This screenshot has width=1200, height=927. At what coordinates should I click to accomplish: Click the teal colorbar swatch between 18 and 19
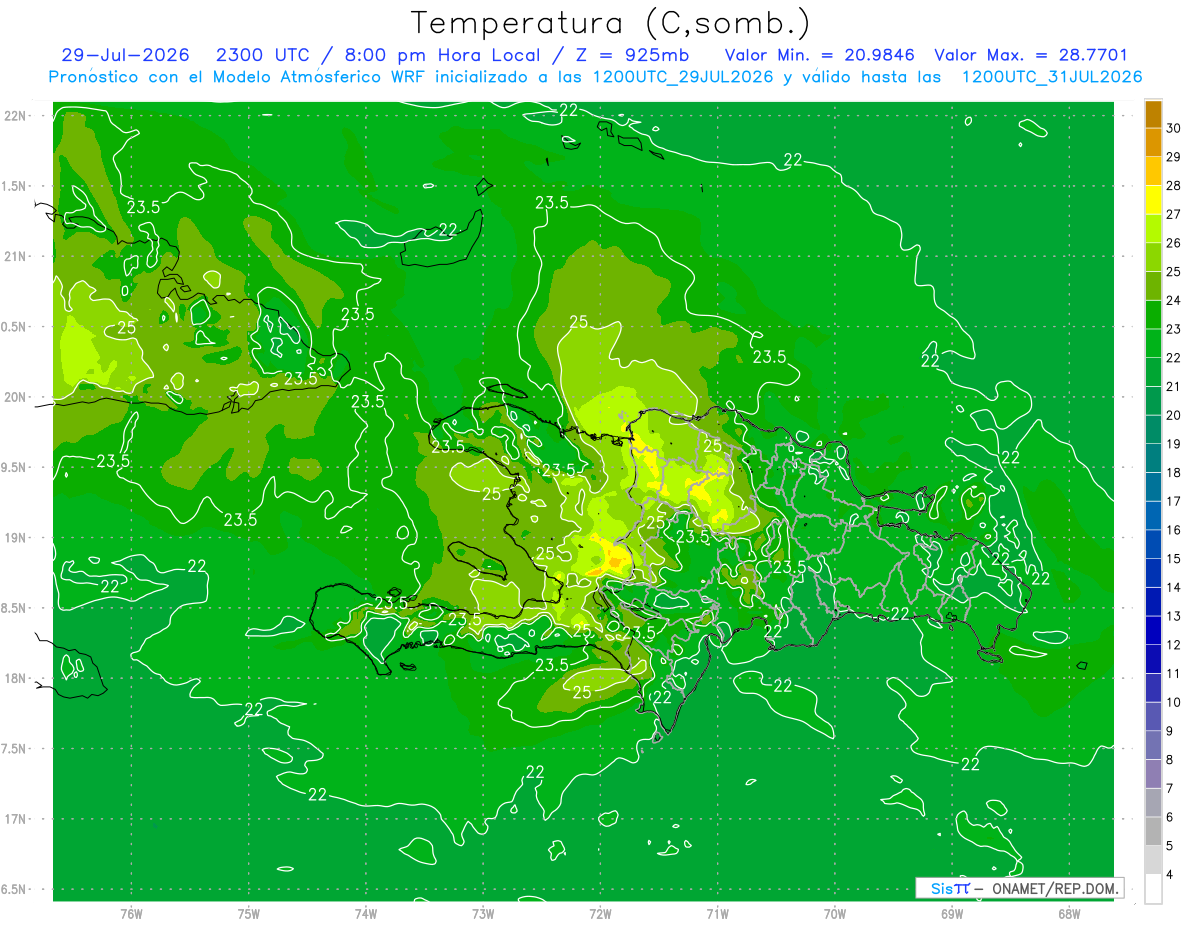point(1153,458)
